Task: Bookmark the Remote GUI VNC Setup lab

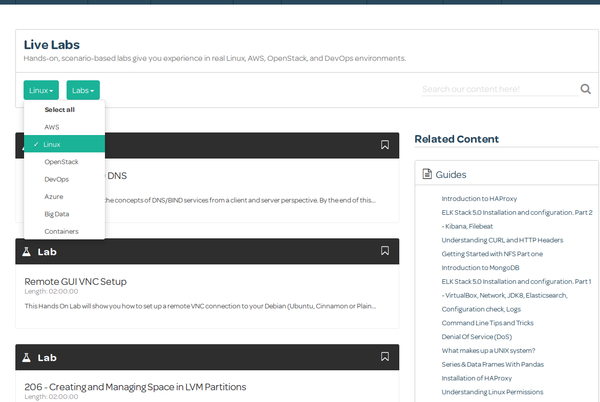Action: click(x=385, y=250)
